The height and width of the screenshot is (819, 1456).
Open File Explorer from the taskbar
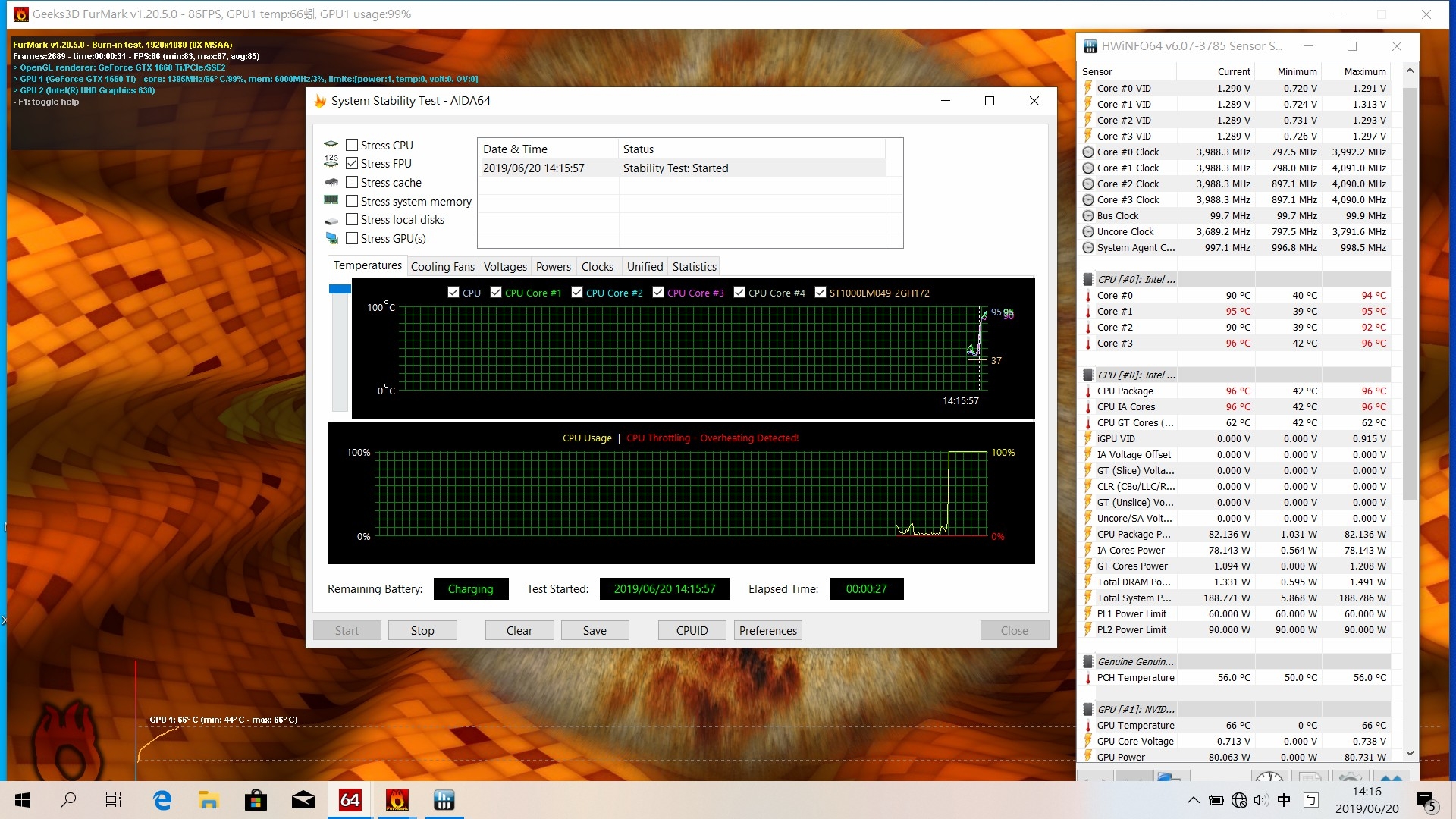click(209, 800)
